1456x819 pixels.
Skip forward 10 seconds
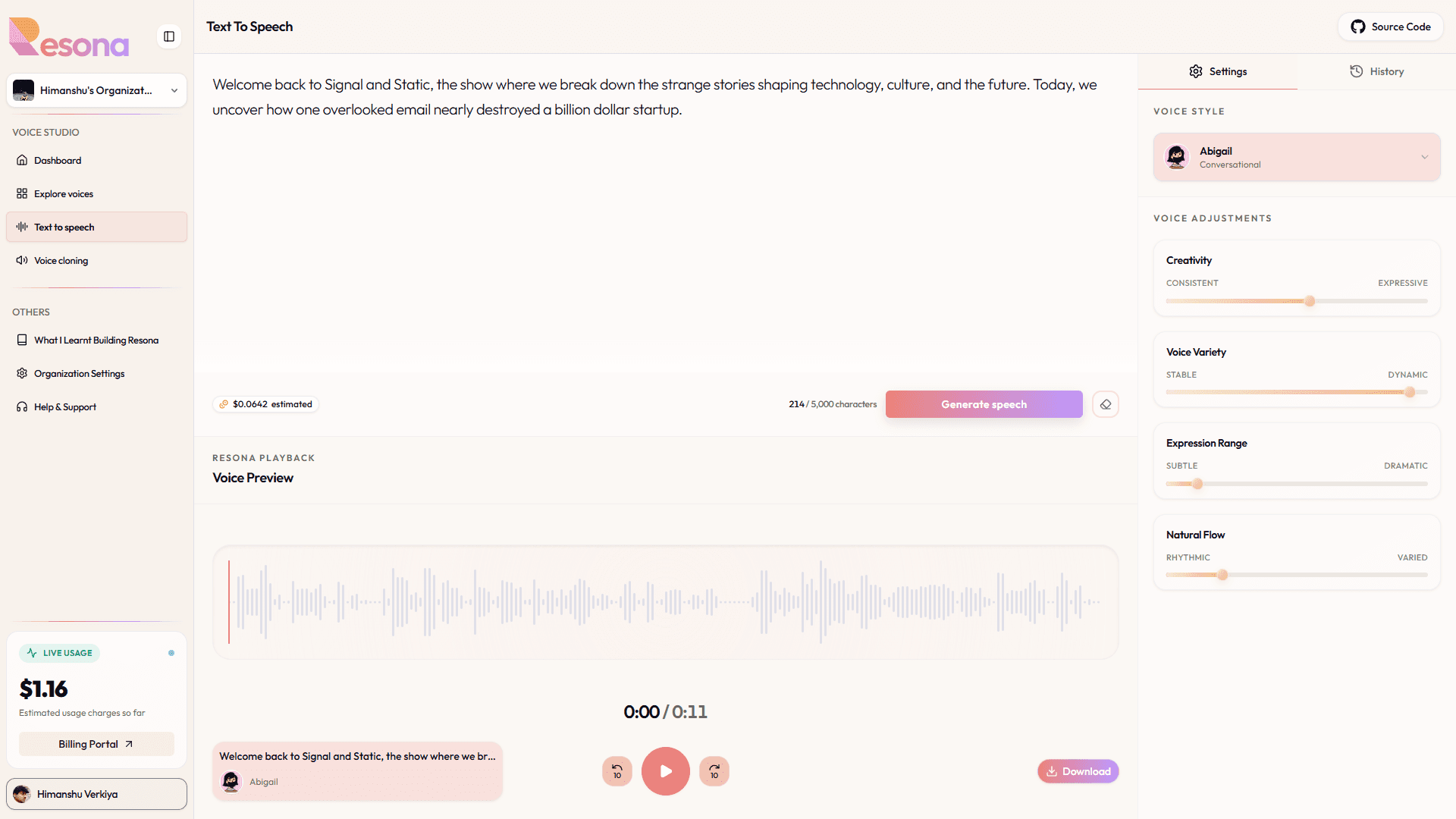714,771
